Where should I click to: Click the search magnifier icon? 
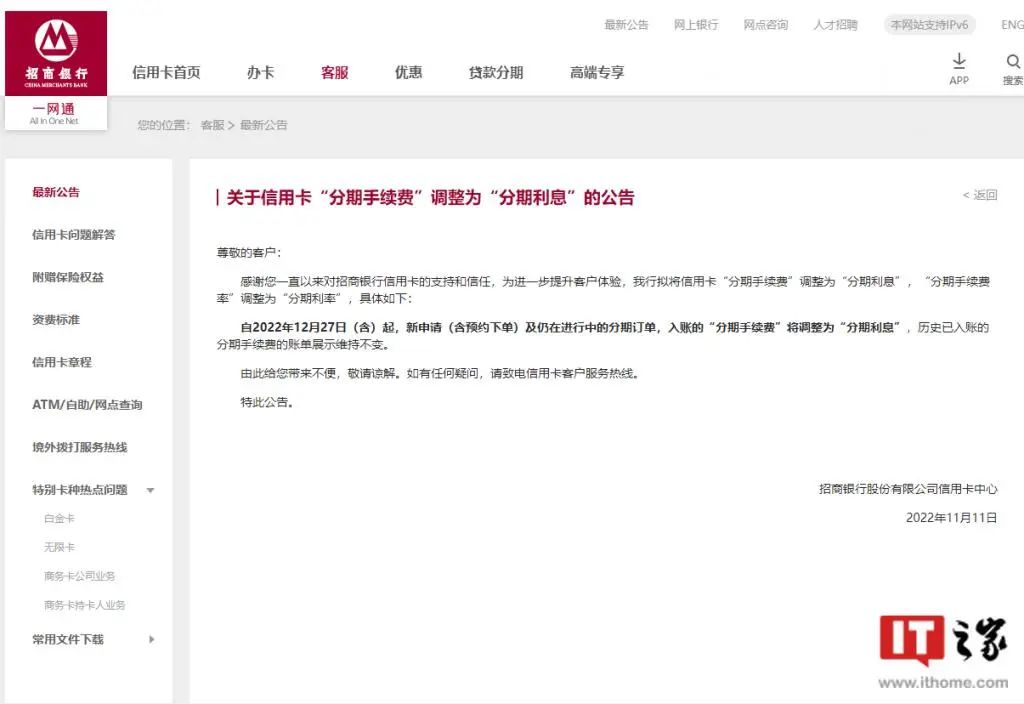(1012, 62)
